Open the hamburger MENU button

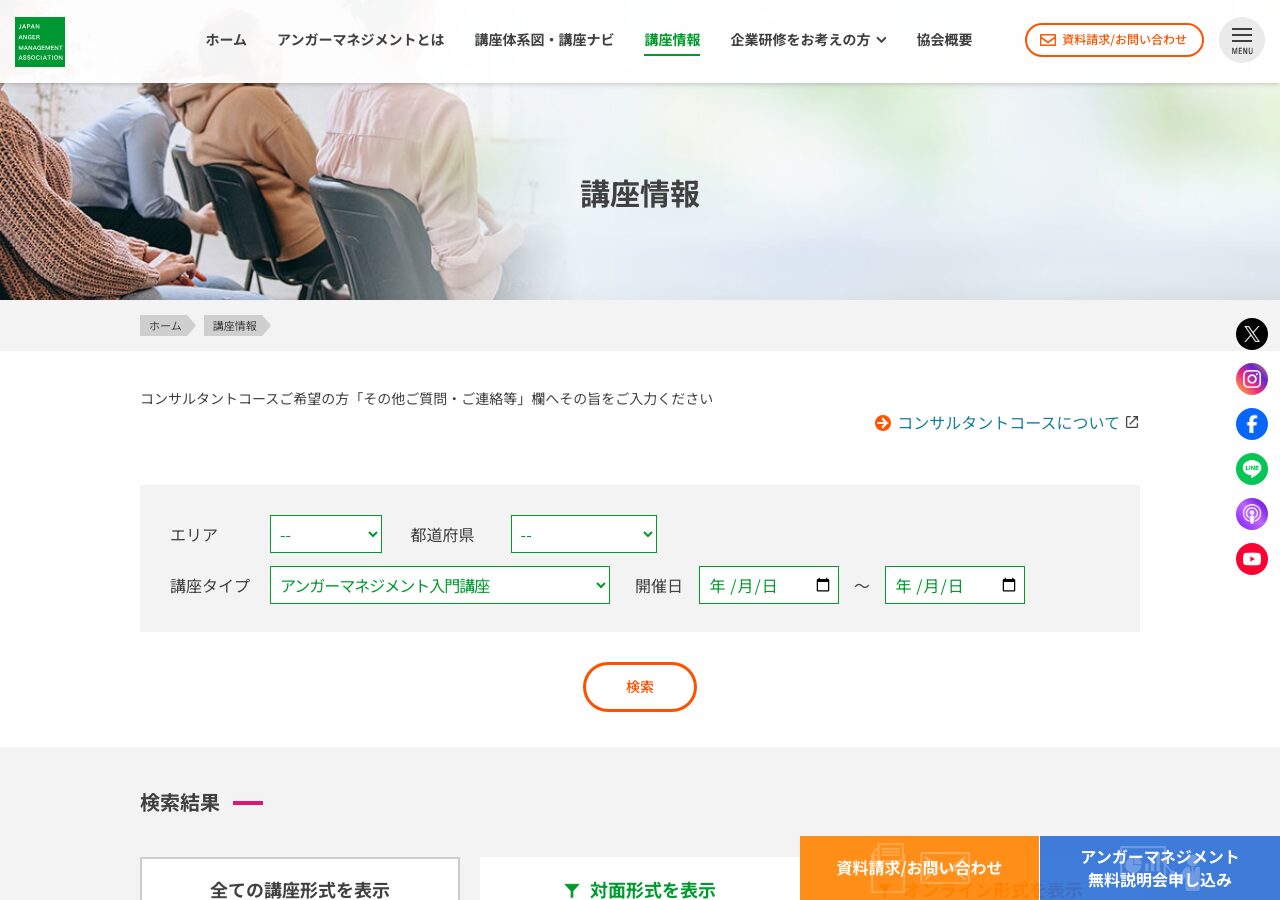(1242, 40)
